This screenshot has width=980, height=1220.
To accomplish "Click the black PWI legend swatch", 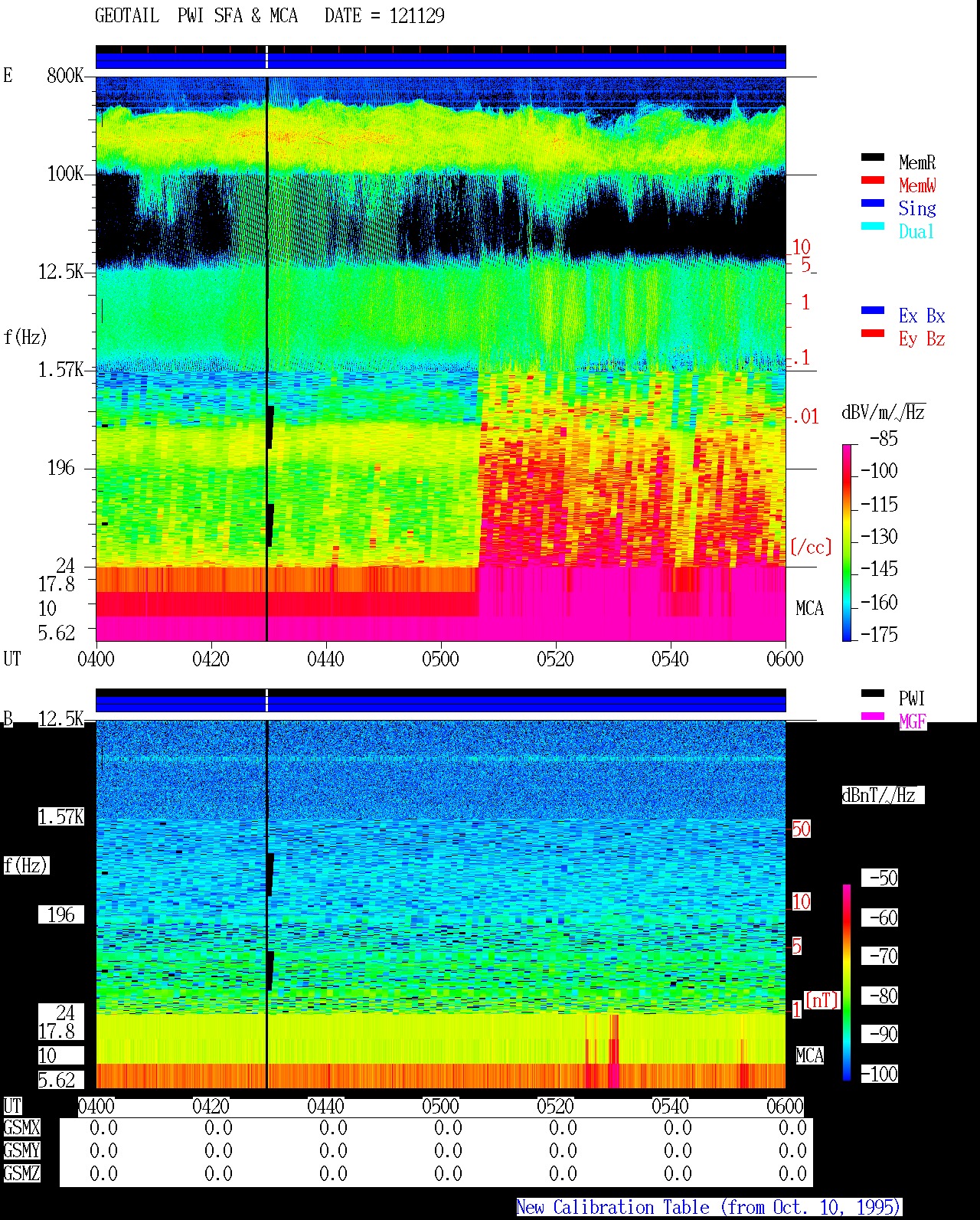I will click(x=873, y=694).
